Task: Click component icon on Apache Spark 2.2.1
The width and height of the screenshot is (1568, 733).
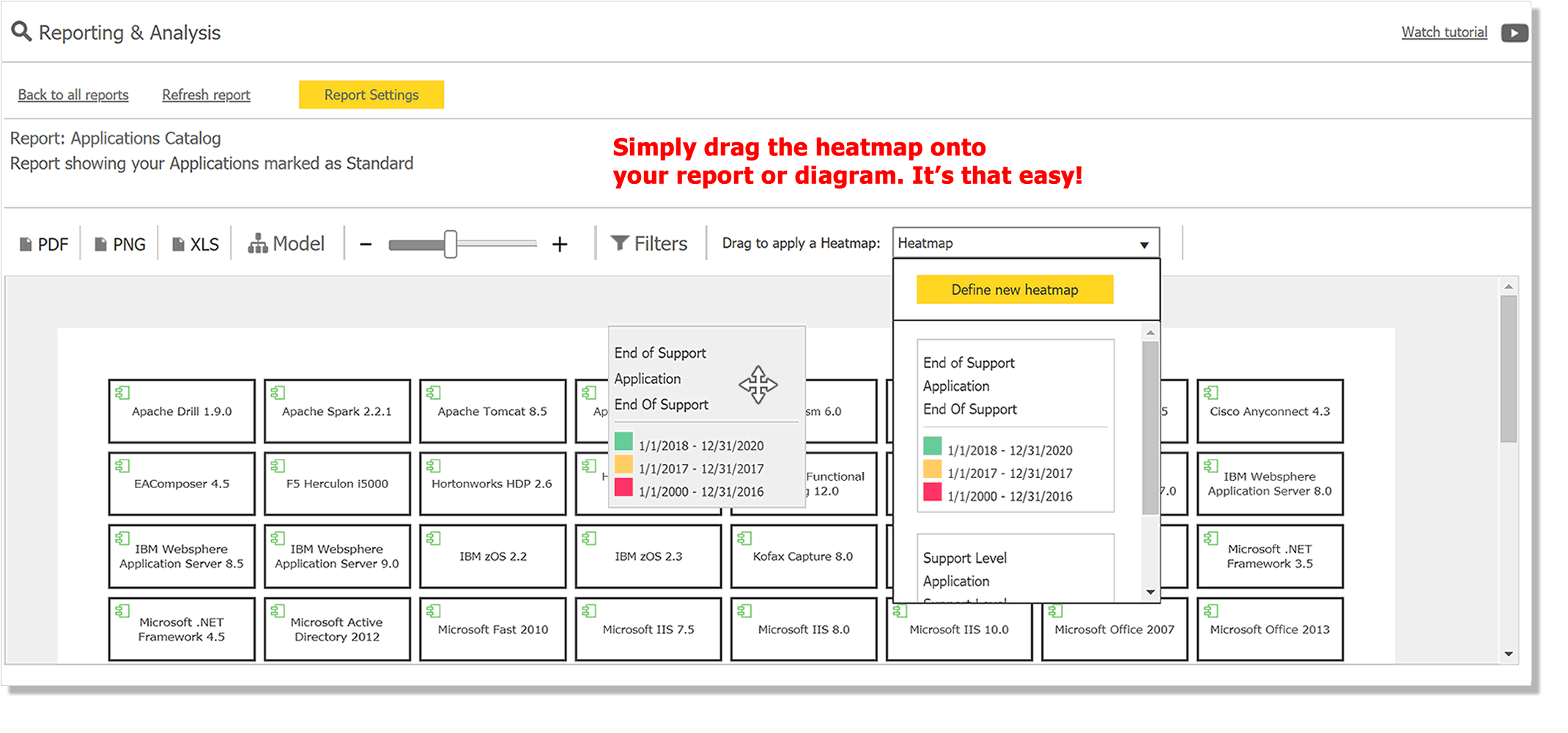Action: coord(278,393)
